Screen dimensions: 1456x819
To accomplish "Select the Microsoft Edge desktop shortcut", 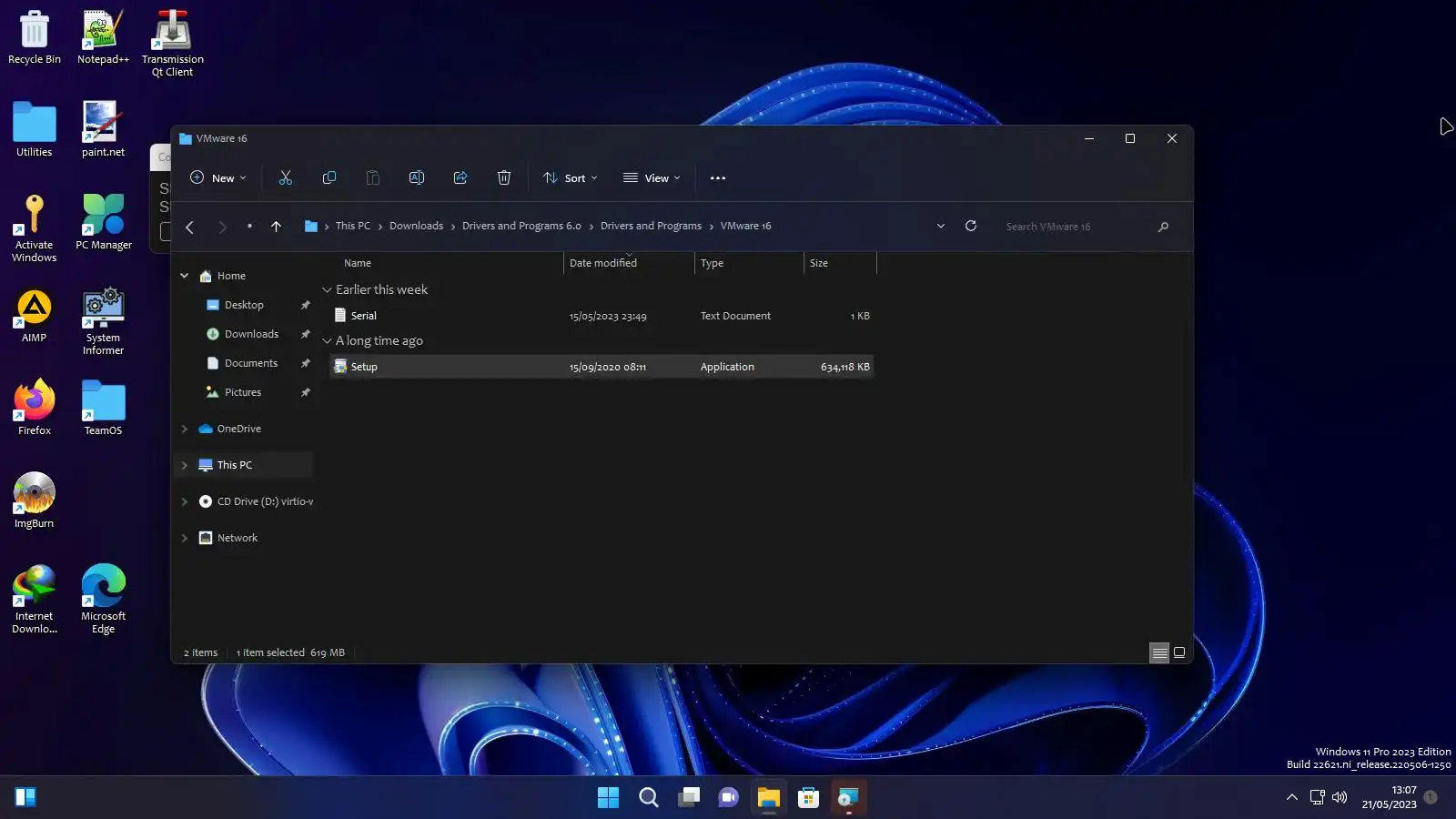I will [103, 600].
